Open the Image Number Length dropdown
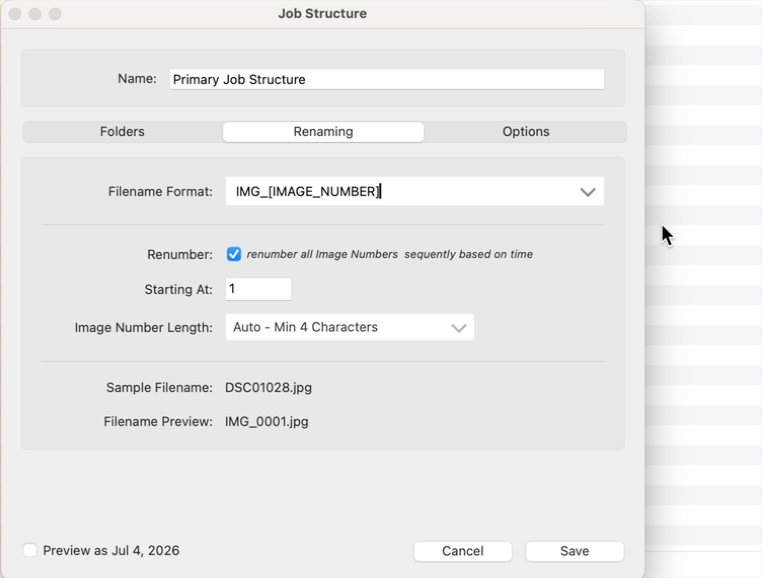The image size is (762, 578). (349, 327)
